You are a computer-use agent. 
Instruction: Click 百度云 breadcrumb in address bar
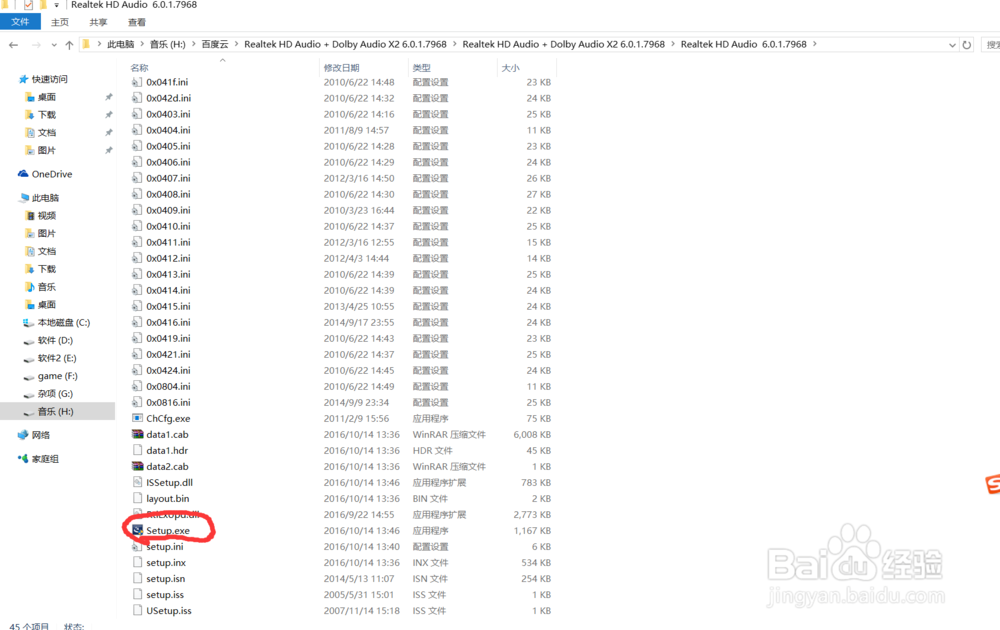215,45
